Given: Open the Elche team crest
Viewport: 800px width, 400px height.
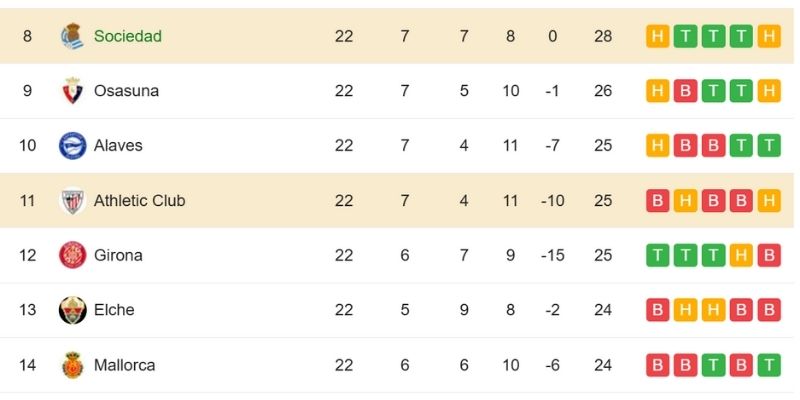Looking at the screenshot, I should (73, 310).
